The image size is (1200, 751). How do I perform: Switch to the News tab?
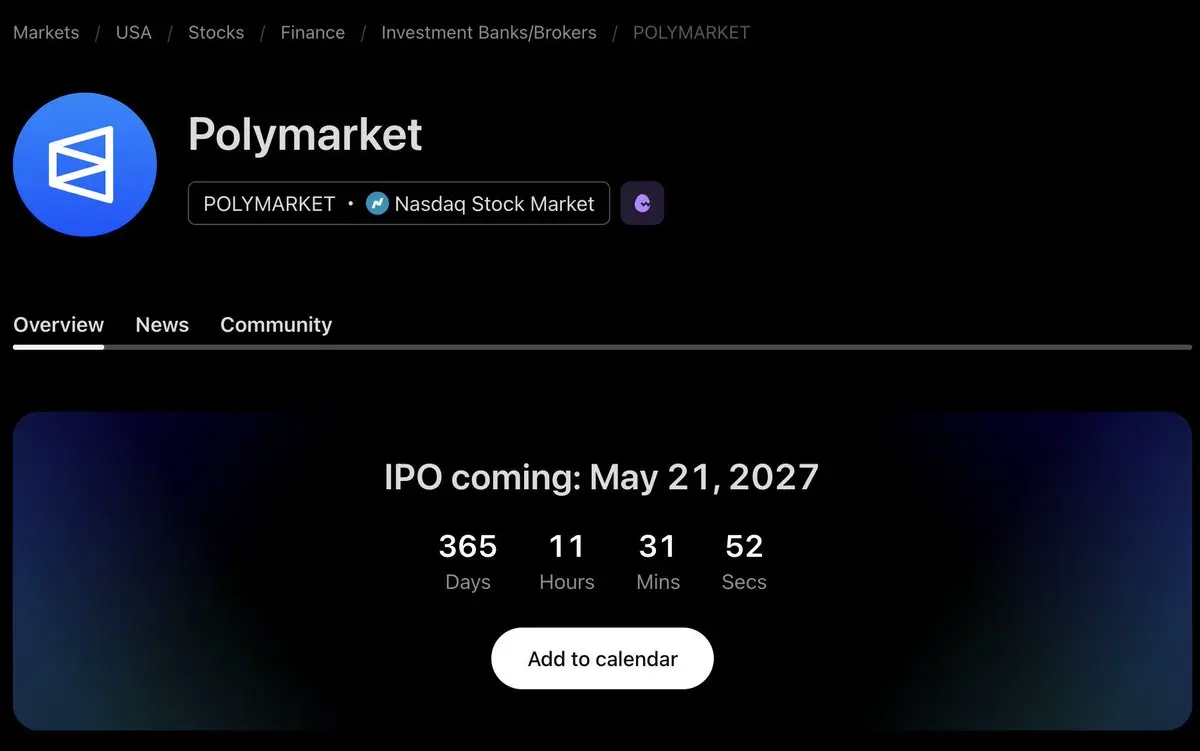(x=162, y=325)
